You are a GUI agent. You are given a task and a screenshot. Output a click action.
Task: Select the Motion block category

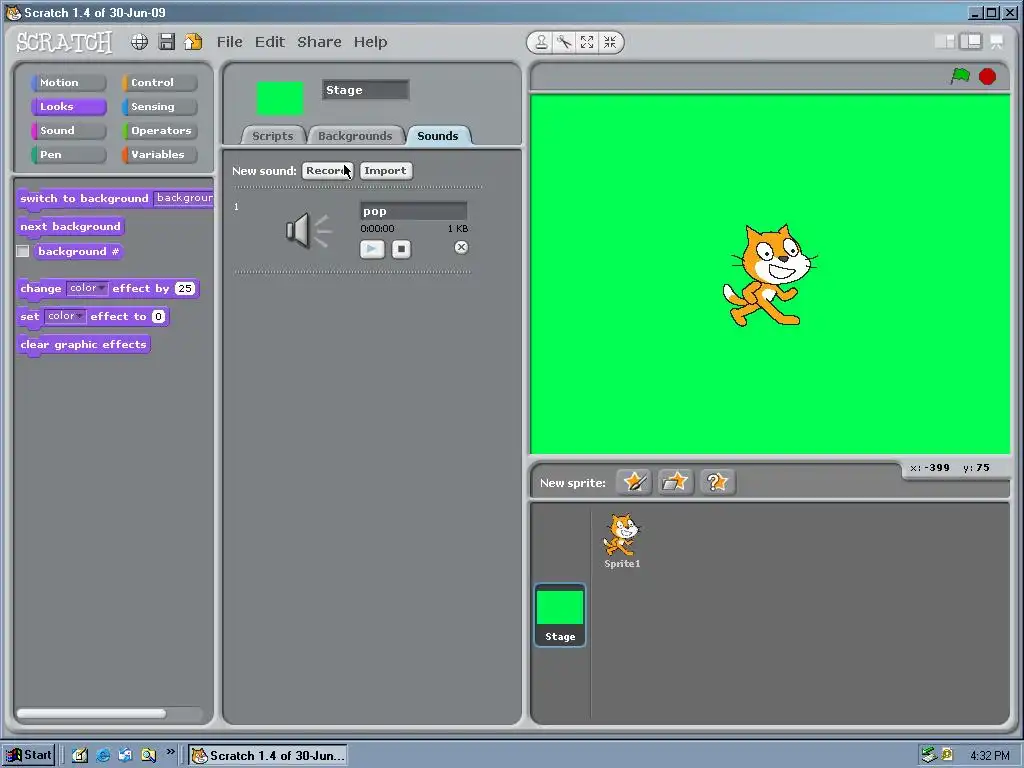(68, 83)
